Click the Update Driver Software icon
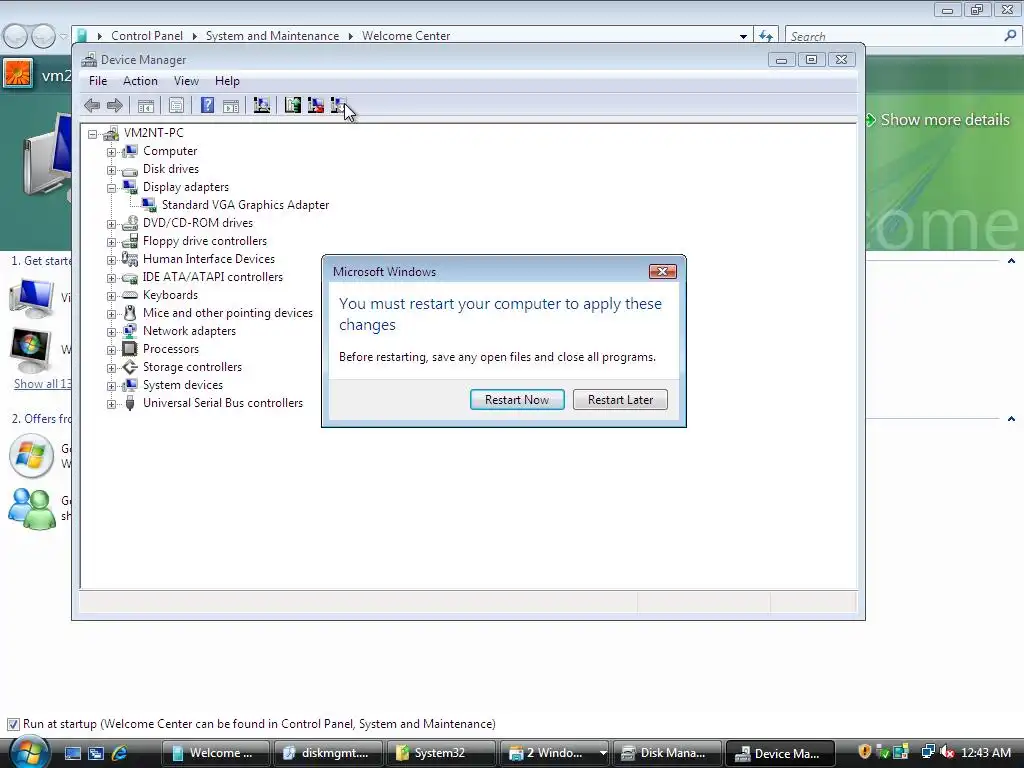The height and width of the screenshot is (768, 1024). point(293,105)
